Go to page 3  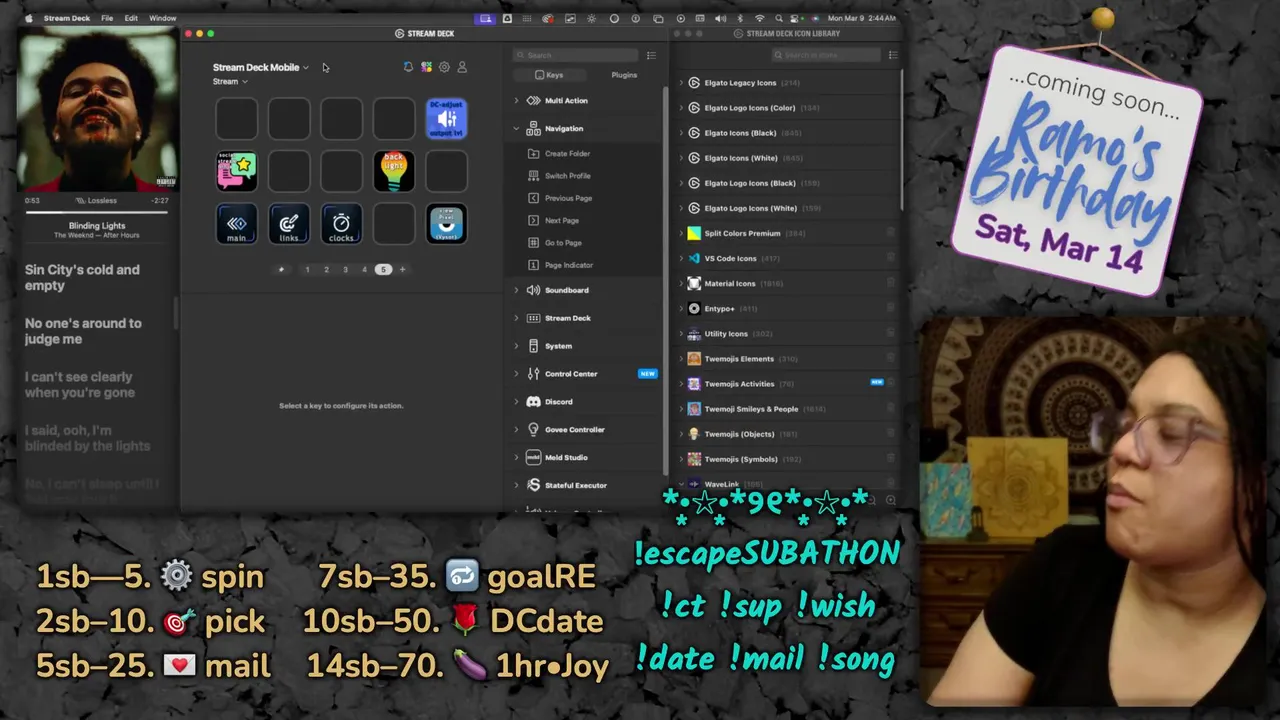pos(345,269)
